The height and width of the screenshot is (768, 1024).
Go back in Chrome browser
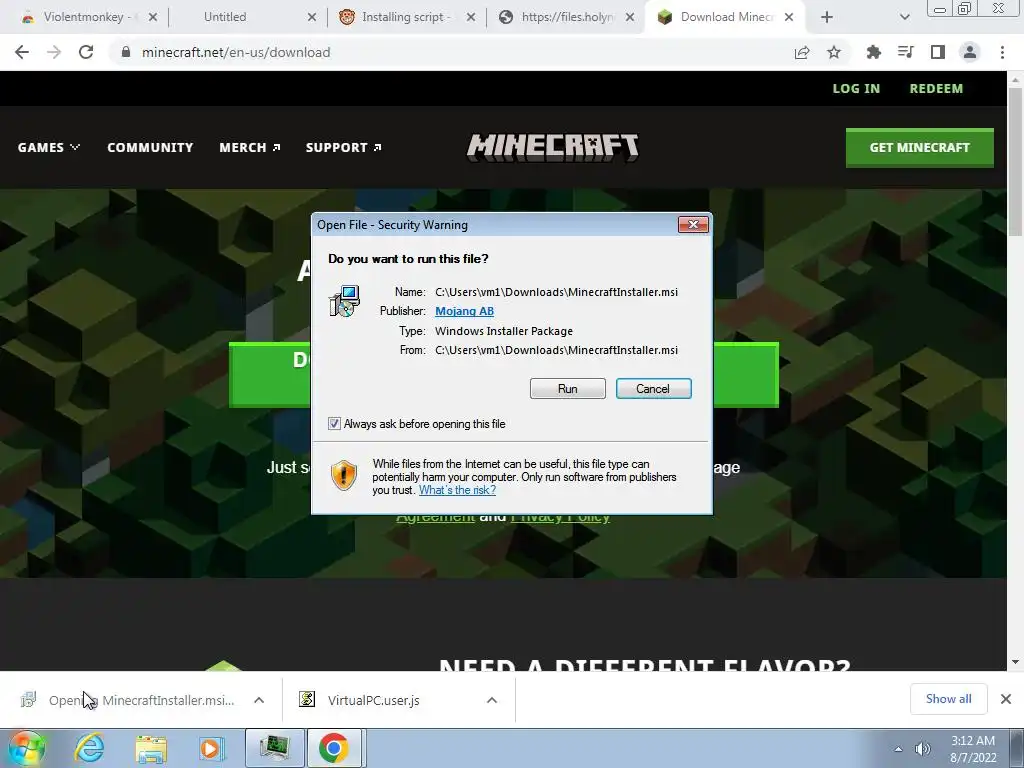[22, 52]
